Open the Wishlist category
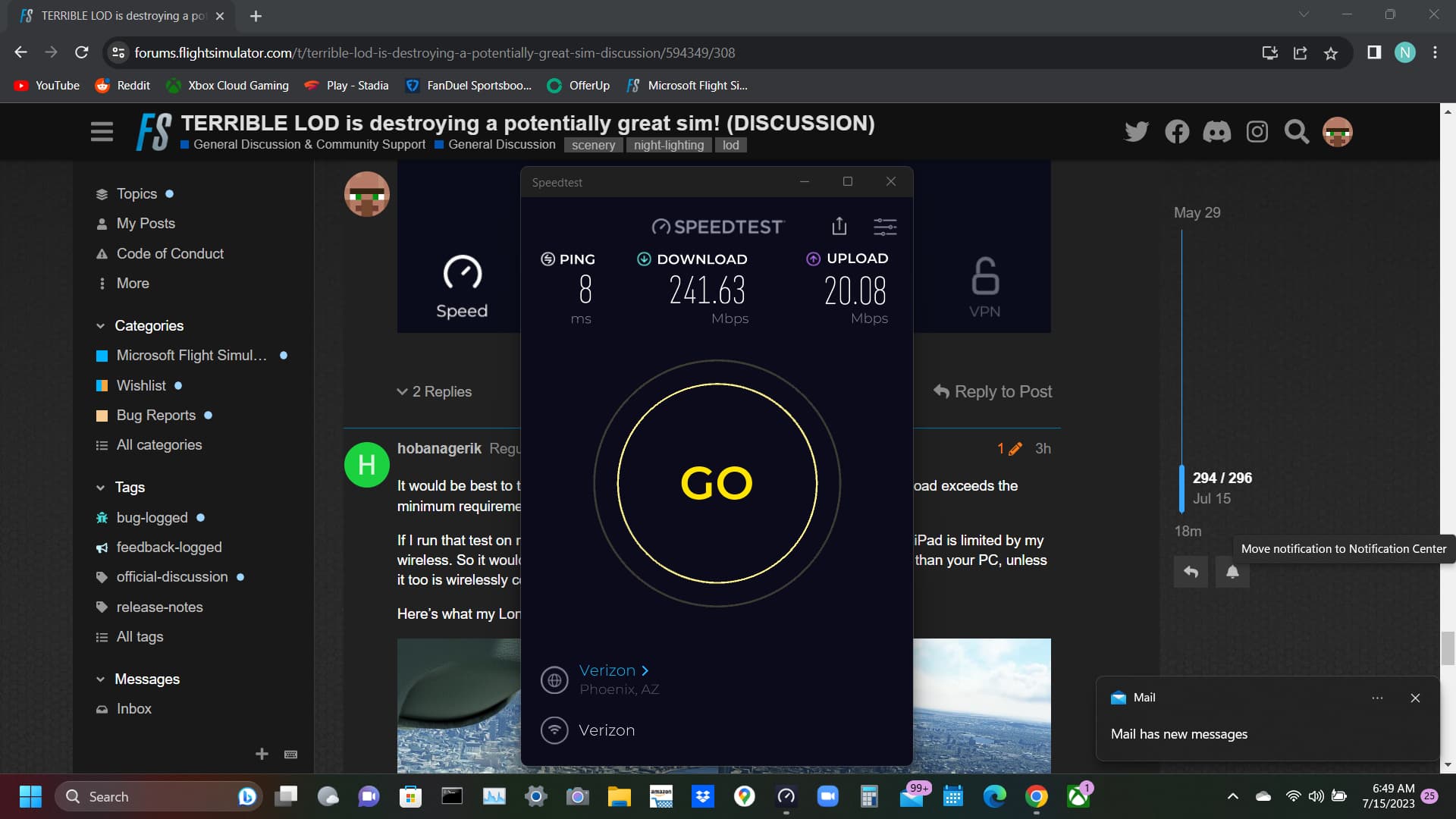Viewport: 1456px width, 819px height. 141,385
